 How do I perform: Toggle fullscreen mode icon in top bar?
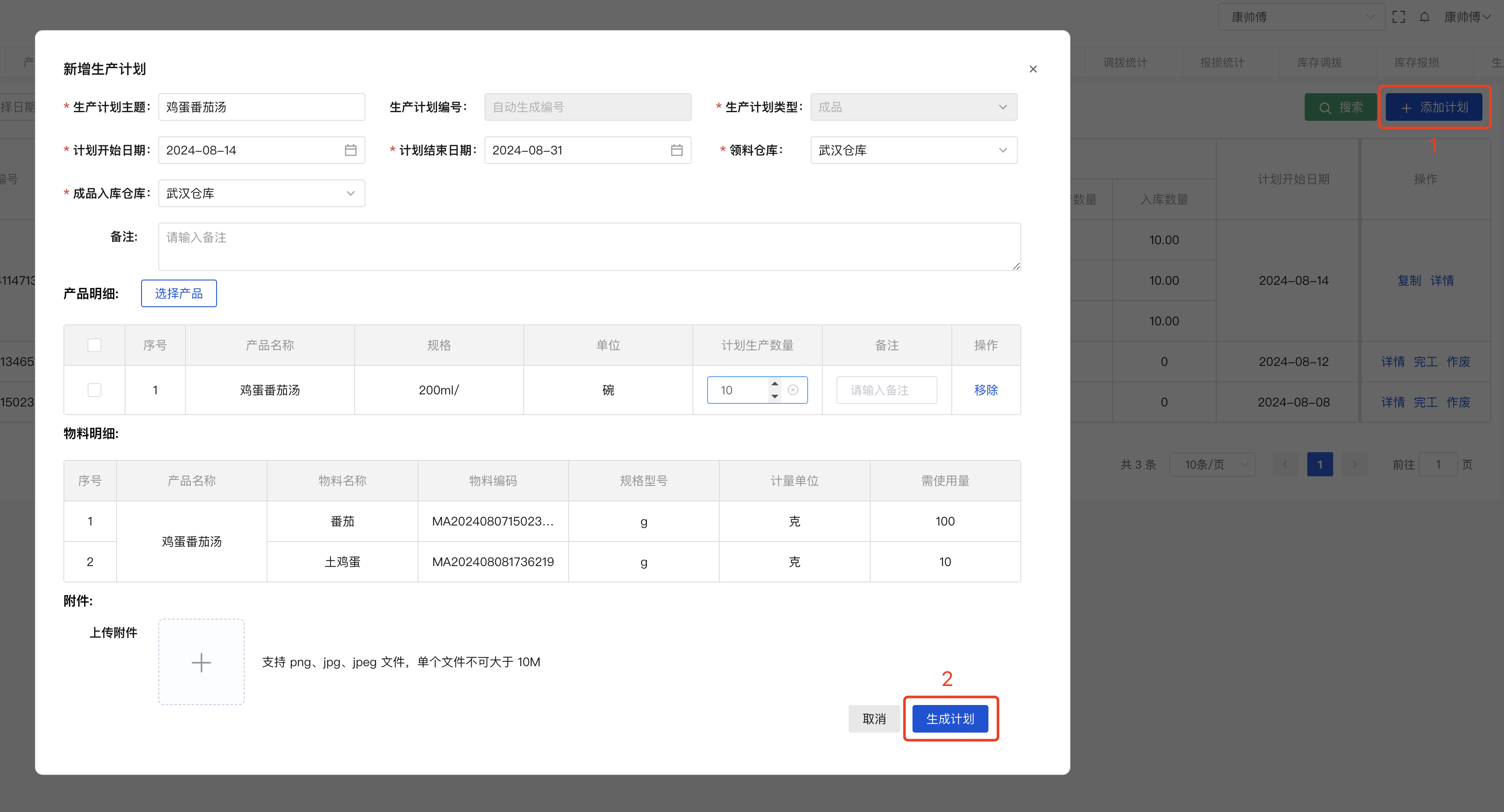point(1399,17)
